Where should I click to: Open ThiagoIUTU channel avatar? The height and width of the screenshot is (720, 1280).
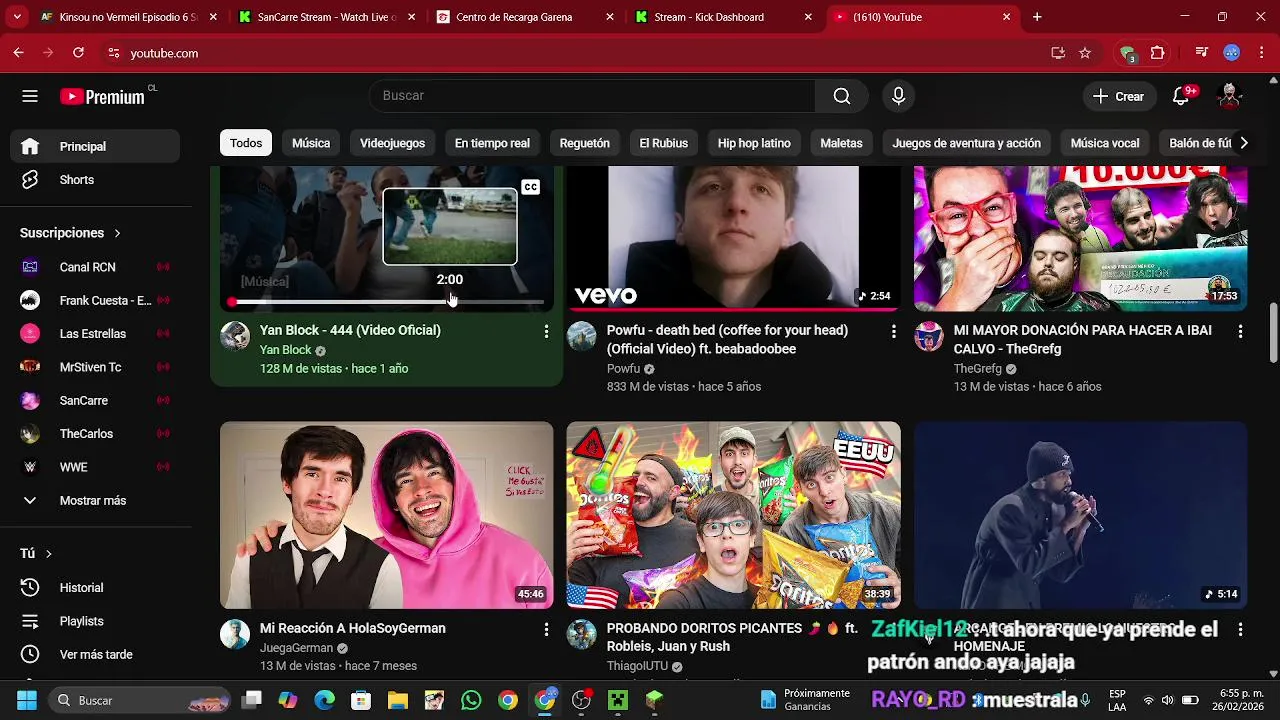point(582,634)
